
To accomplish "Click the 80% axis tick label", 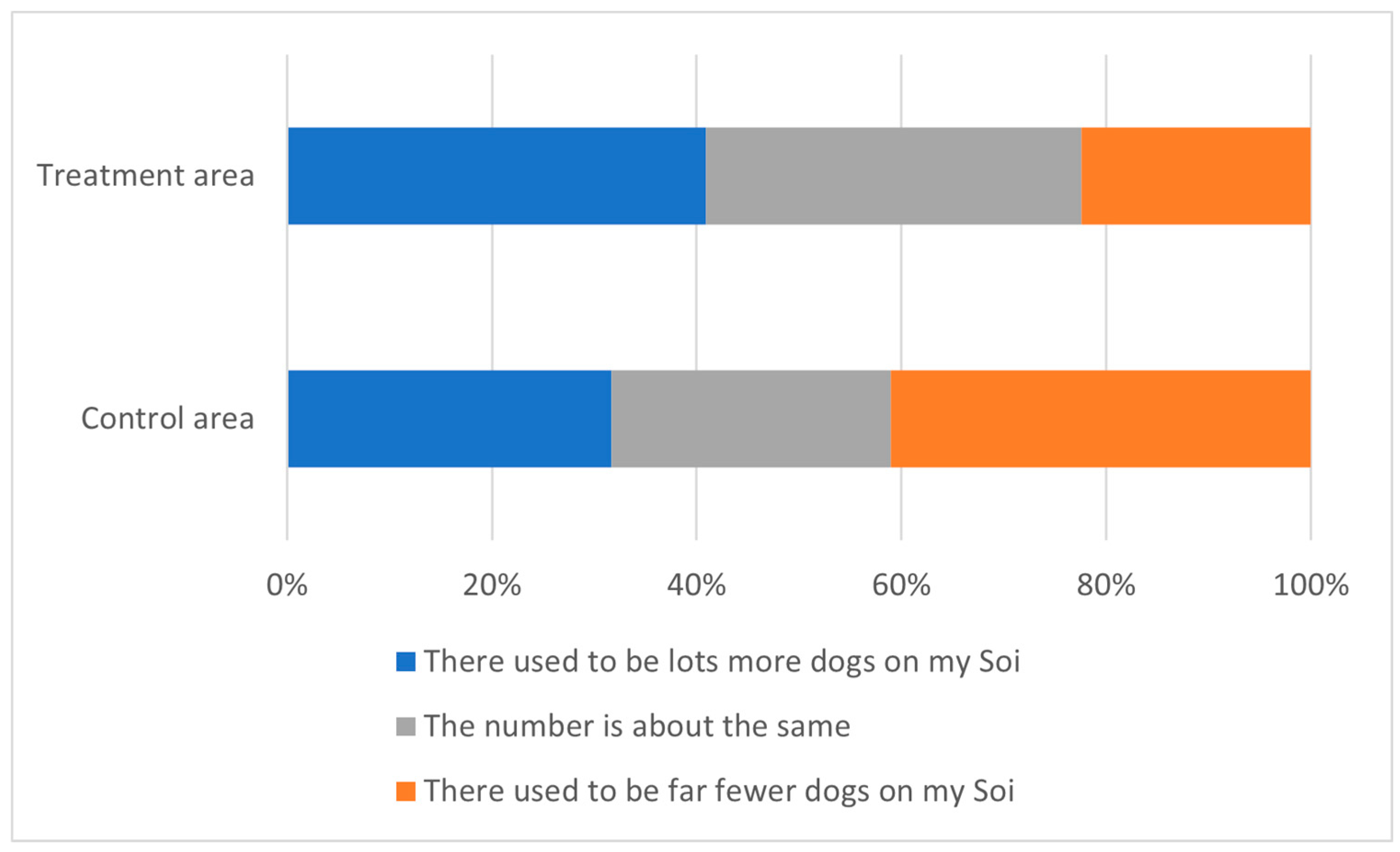I will (1106, 585).
